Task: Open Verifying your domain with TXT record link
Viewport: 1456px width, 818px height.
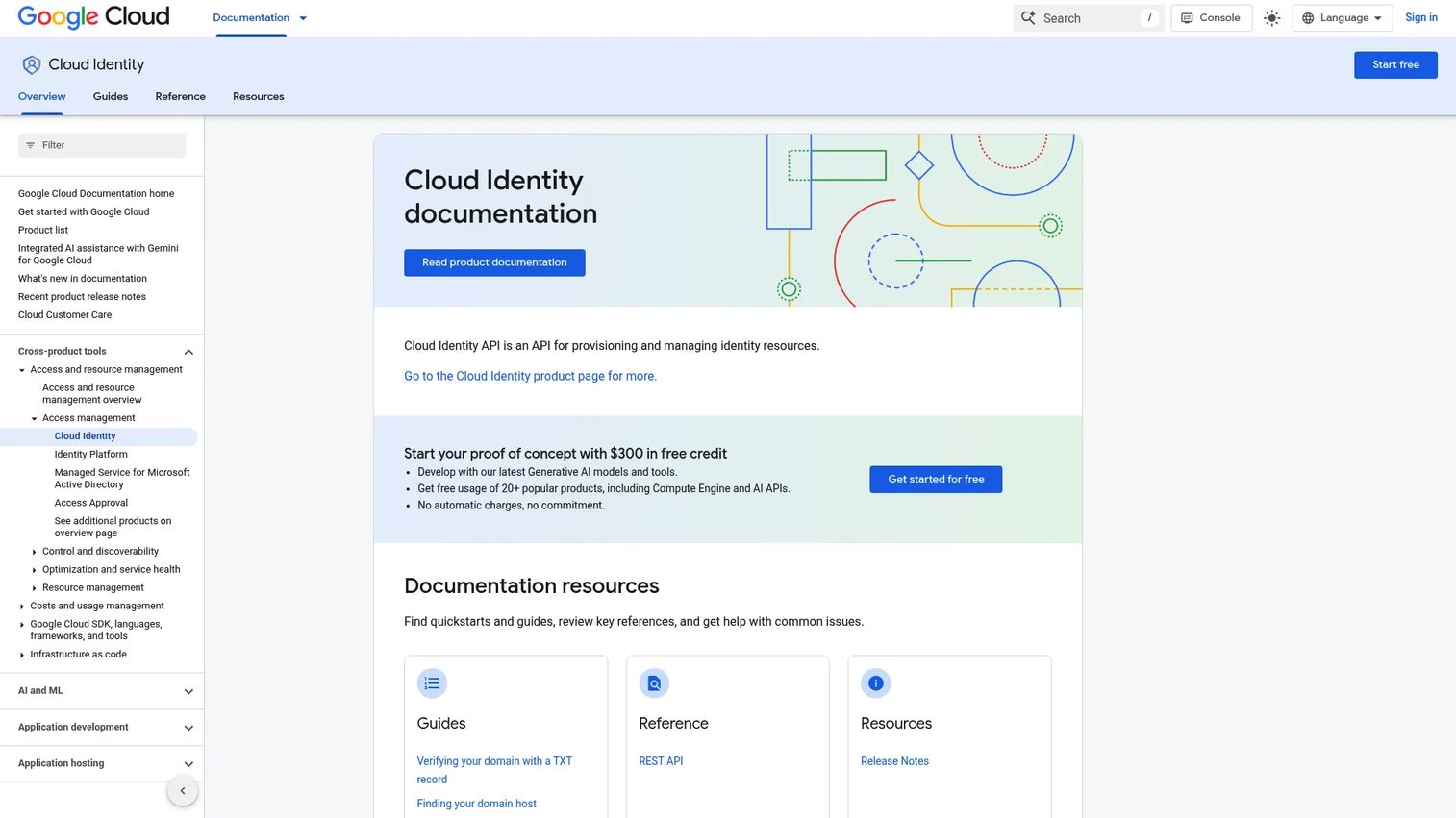Action: [494, 770]
